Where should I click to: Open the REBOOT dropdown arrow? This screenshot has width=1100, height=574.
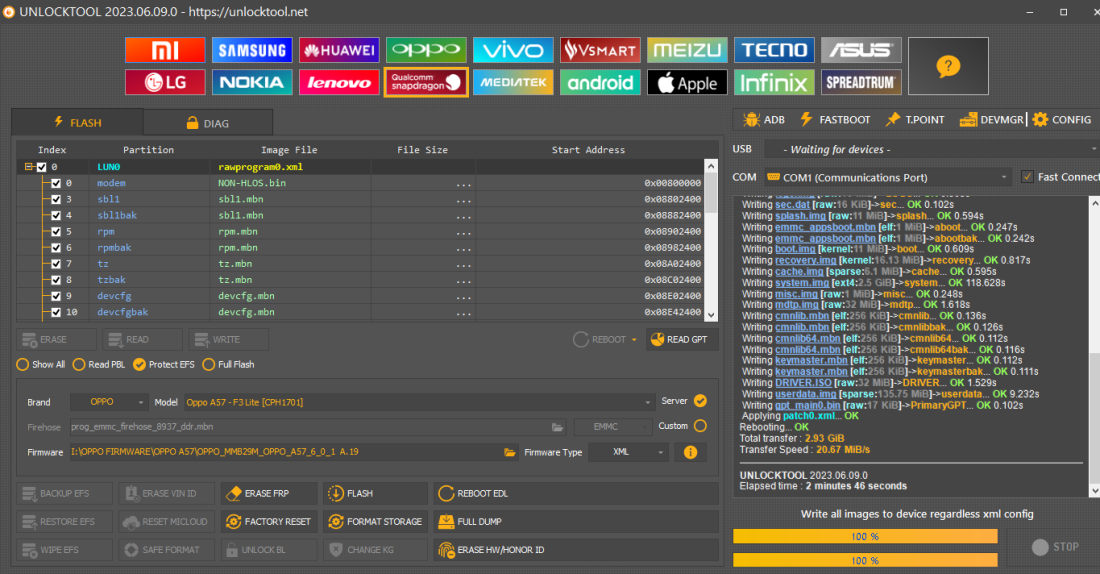pos(634,340)
